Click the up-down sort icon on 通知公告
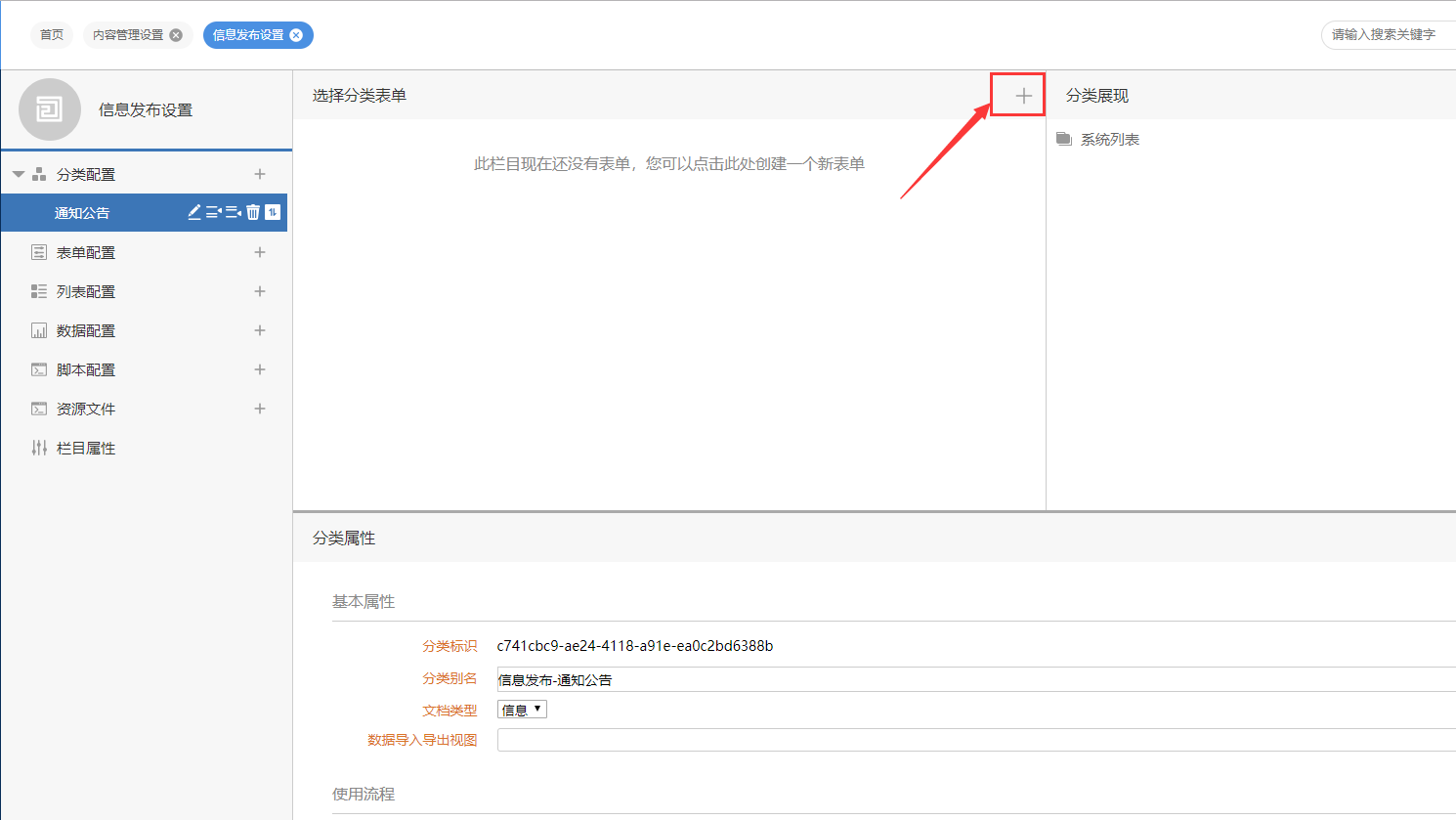 (x=273, y=212)
